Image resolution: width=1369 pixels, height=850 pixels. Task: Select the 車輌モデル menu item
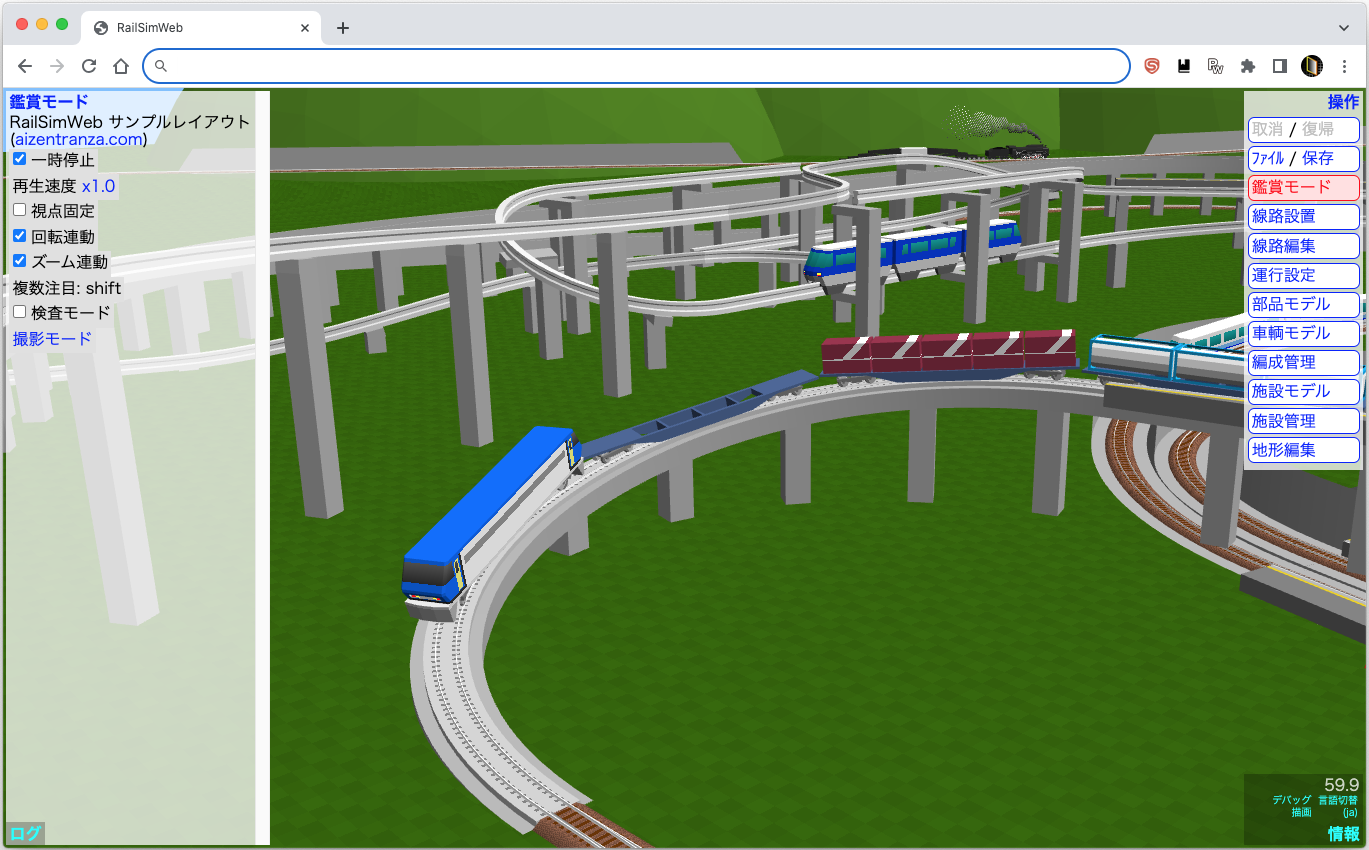[x=1303, y=333]
